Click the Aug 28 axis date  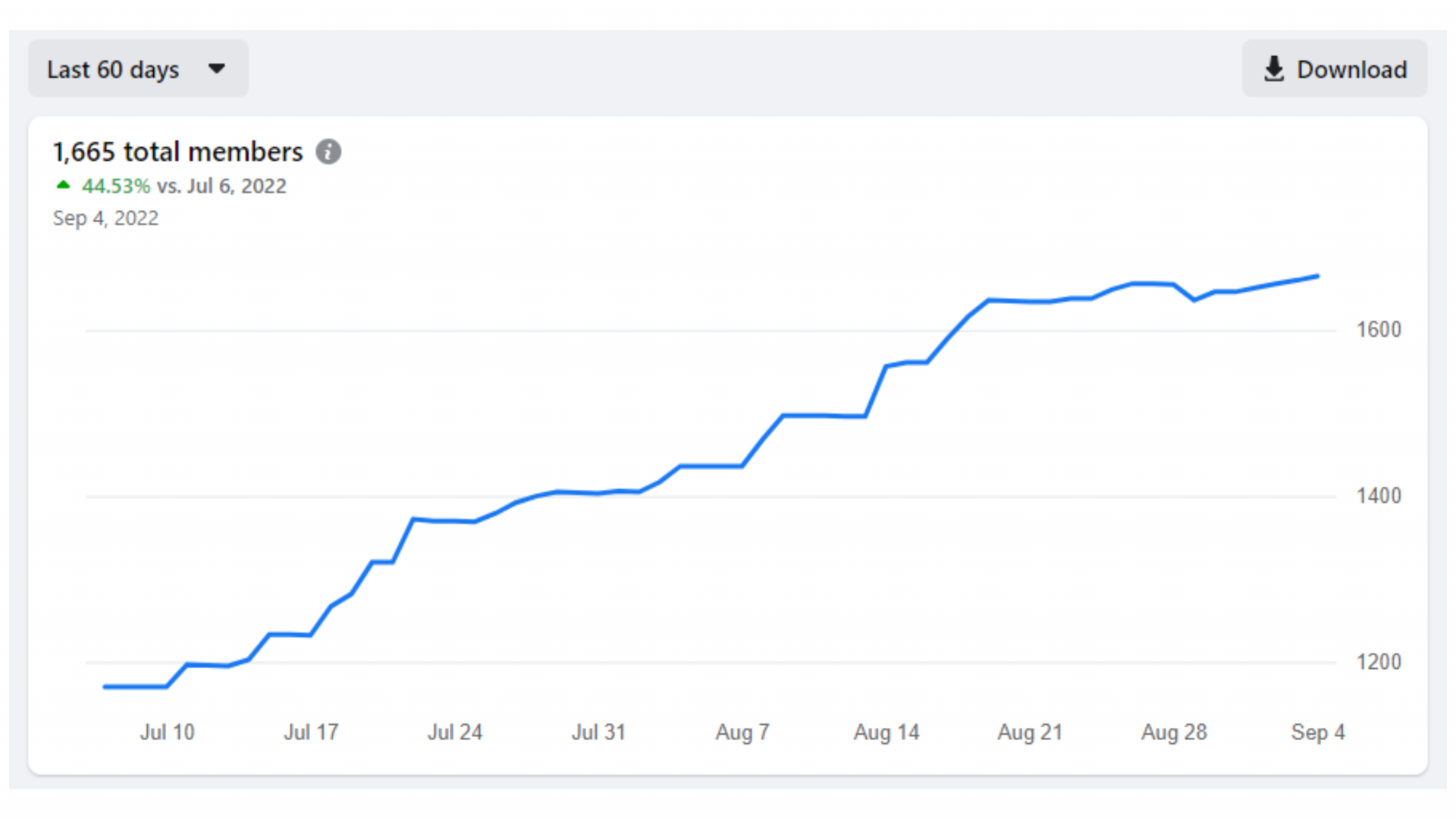(1174, 733)
